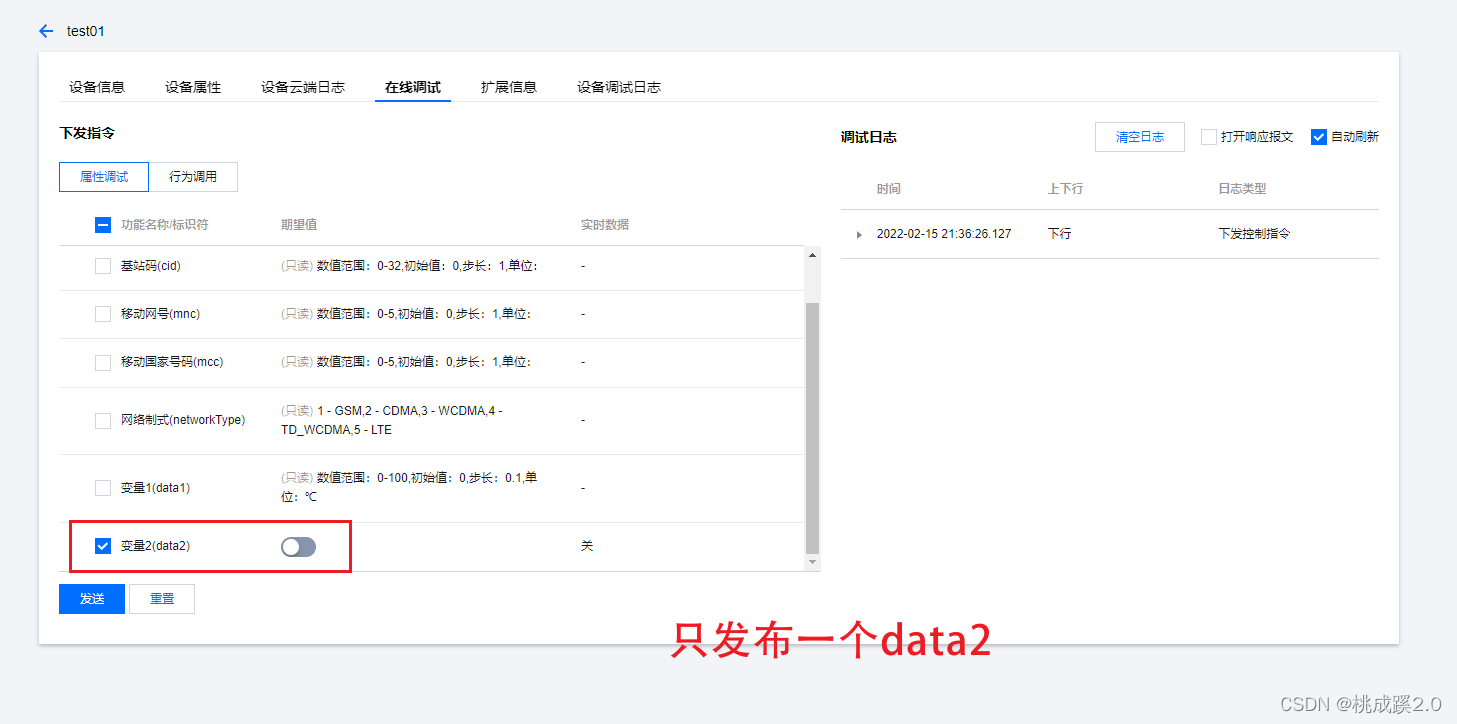Click the select-all checkbox in table header
This screenshot has width=1457, height=724.
[x=102, y=224]
